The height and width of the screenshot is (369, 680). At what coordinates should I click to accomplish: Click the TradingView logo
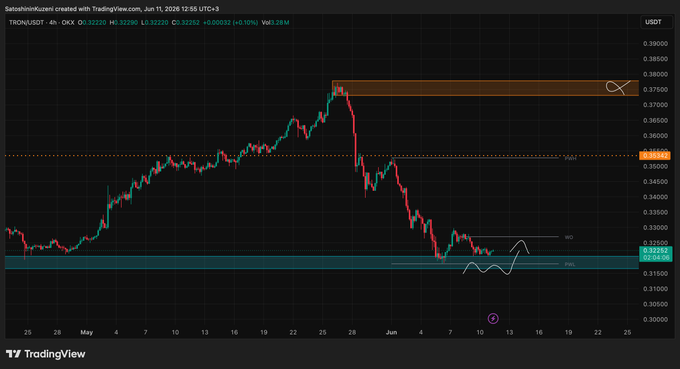[46, 354]
